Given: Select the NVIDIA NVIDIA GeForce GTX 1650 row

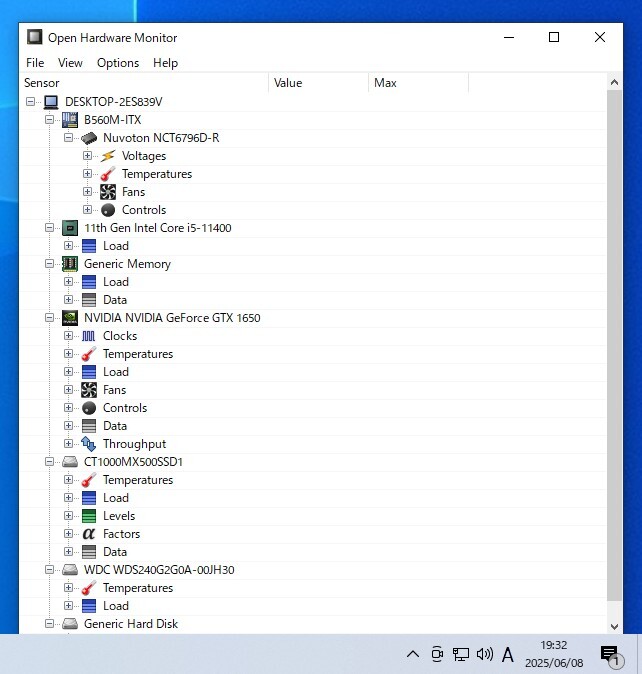Looking at the screenshot, I should pyautogui.click(x=313, y=318).
